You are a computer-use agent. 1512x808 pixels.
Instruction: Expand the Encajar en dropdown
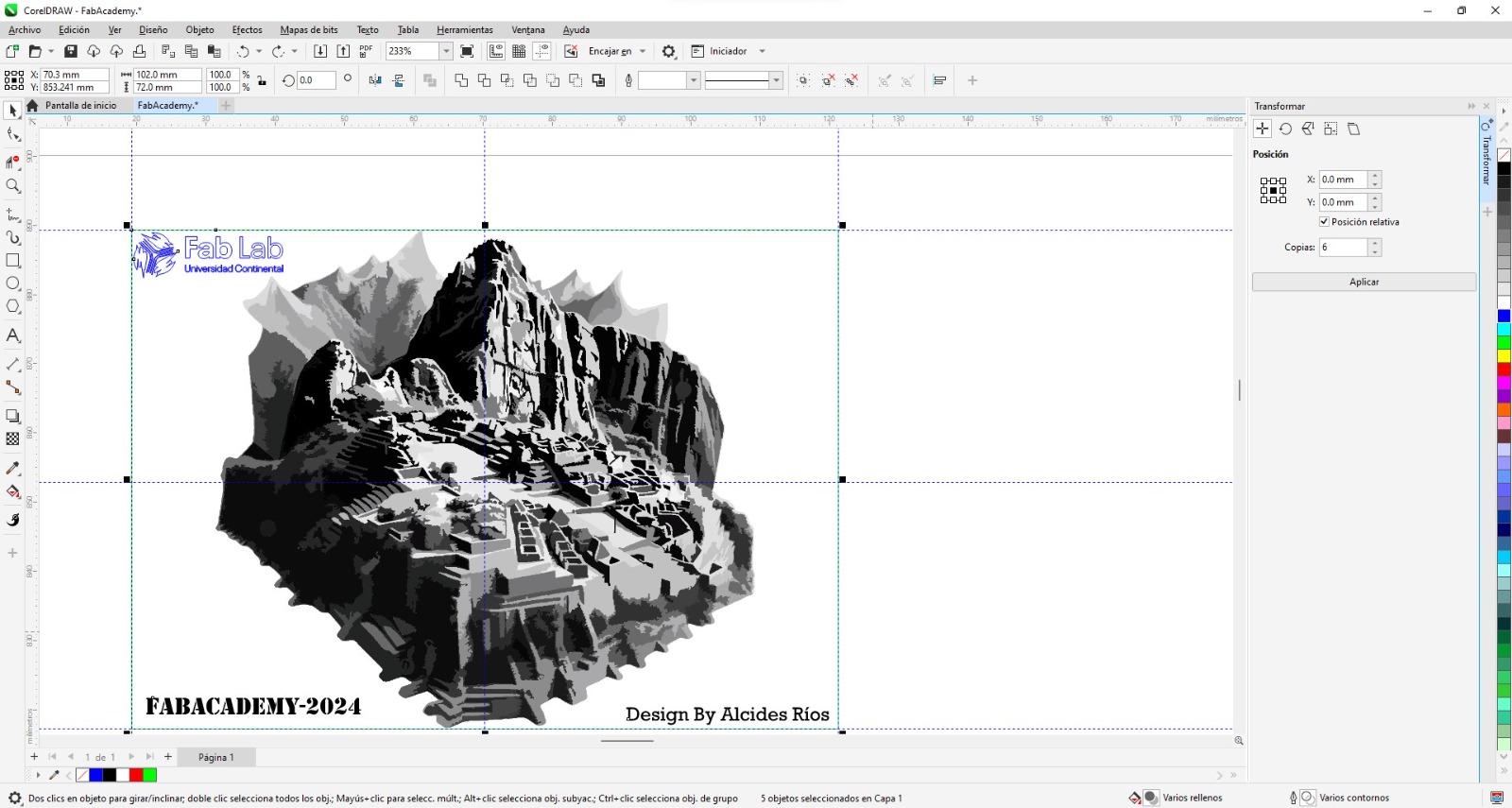(x=643, y=51)
